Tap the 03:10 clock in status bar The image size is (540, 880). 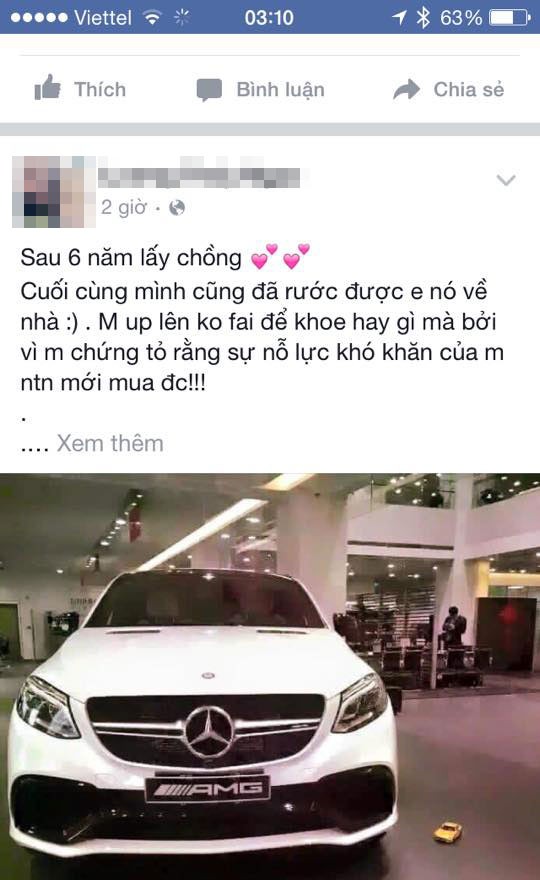point(269,17)
